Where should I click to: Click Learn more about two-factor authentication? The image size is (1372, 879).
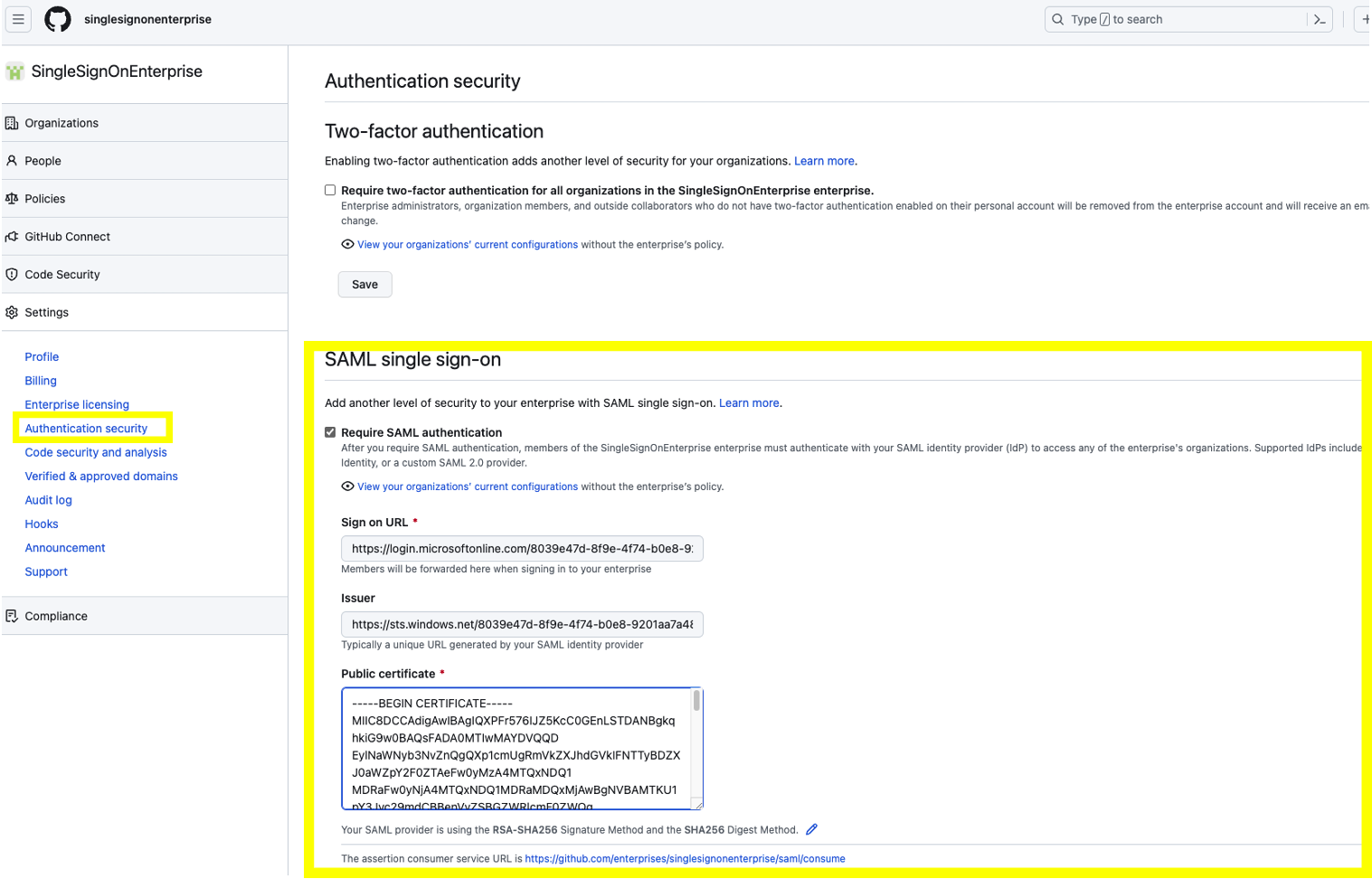coord(824,161)
